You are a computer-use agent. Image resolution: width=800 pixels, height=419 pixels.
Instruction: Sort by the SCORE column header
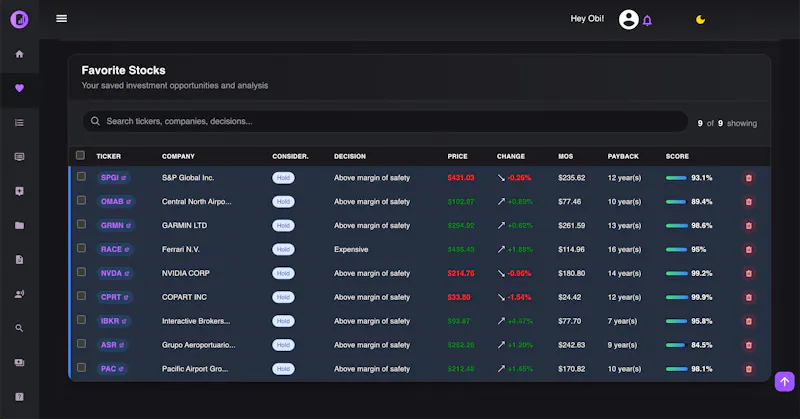pos(677,156)
